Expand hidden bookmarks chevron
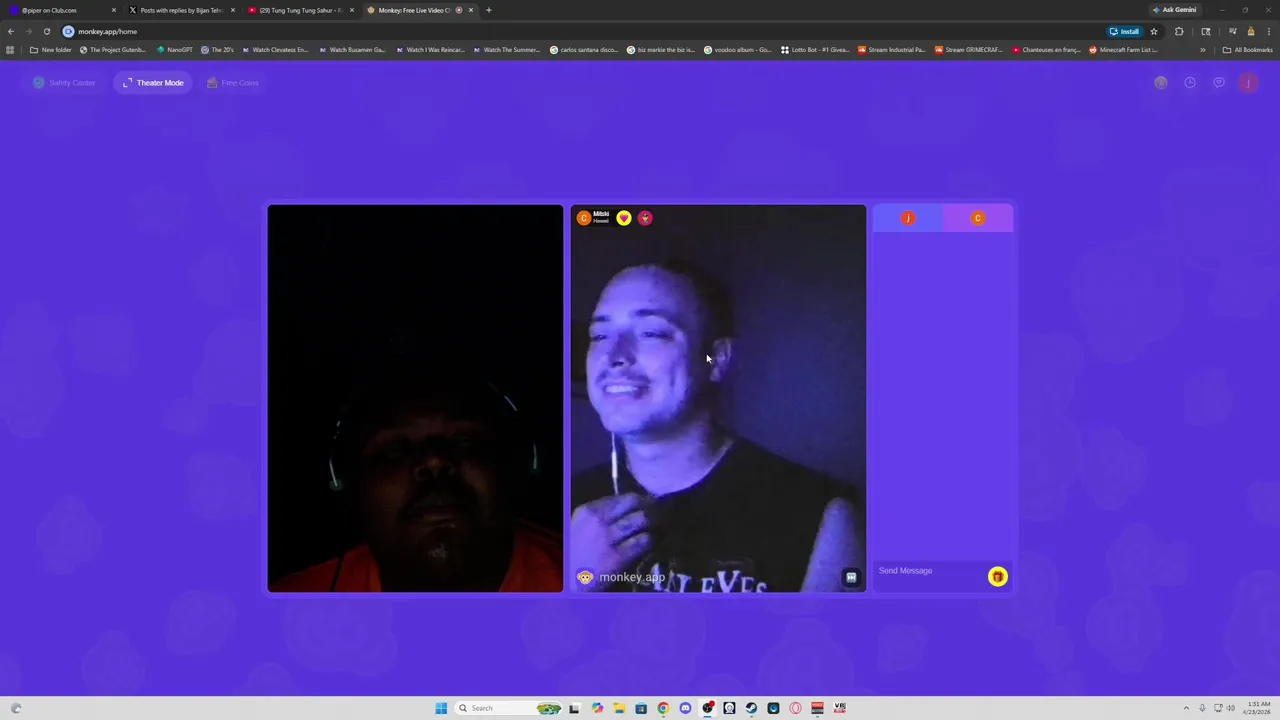This screenshot has height=720, width=1280. click(x=1203, y=50)
